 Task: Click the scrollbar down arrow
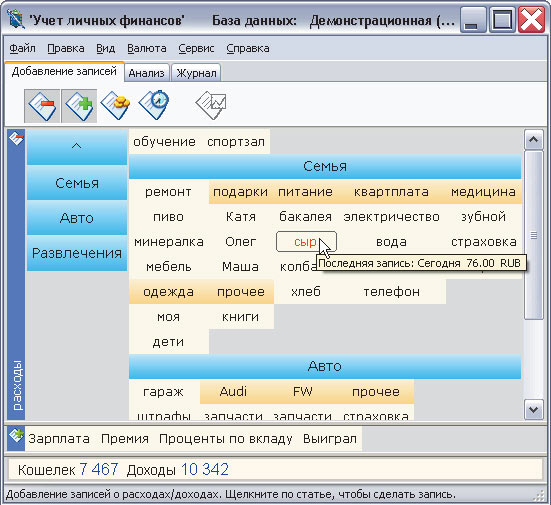[533, 409]
